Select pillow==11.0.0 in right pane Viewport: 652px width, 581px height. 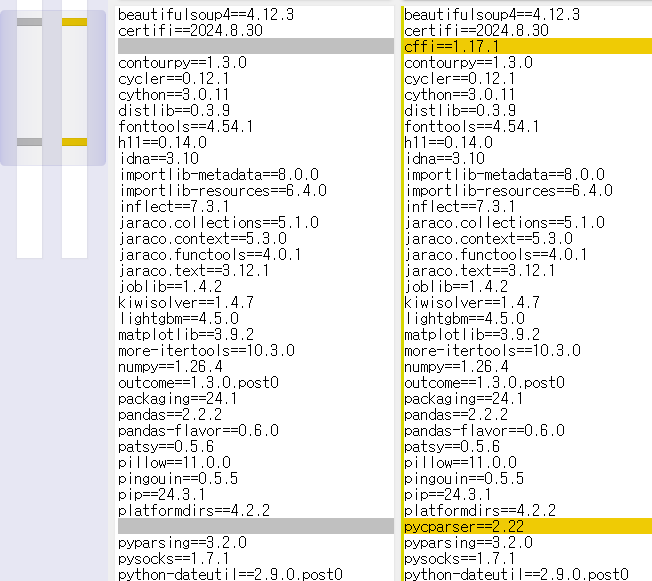(461, 462)
